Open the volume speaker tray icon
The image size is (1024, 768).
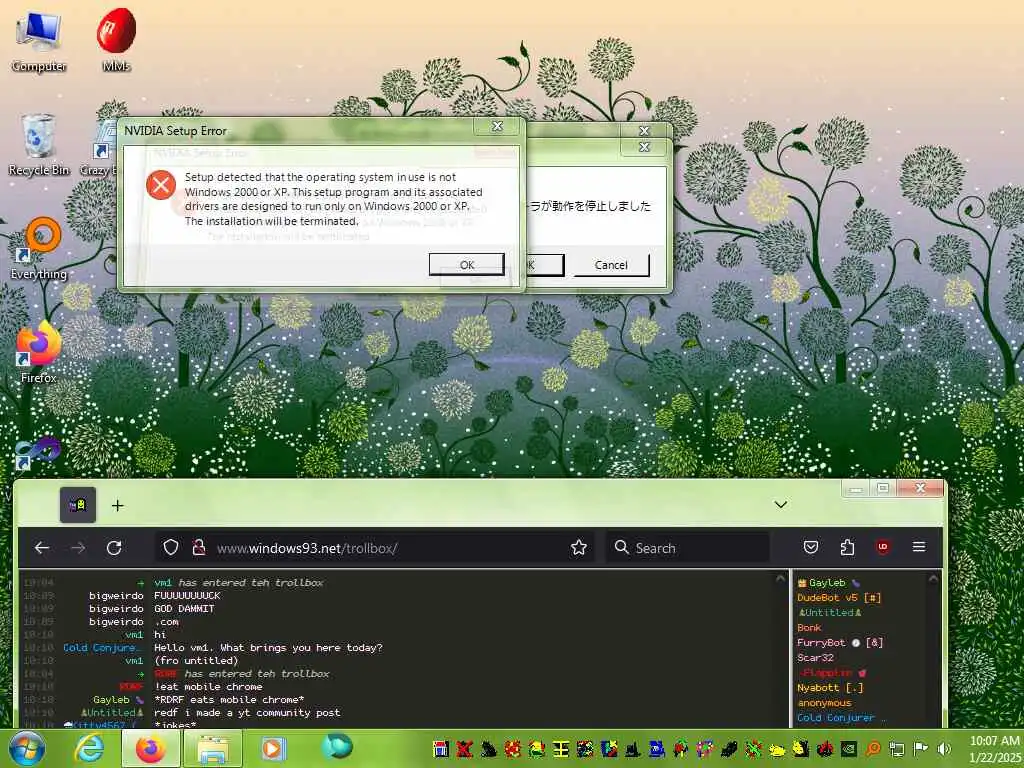(x=944, y=749)
